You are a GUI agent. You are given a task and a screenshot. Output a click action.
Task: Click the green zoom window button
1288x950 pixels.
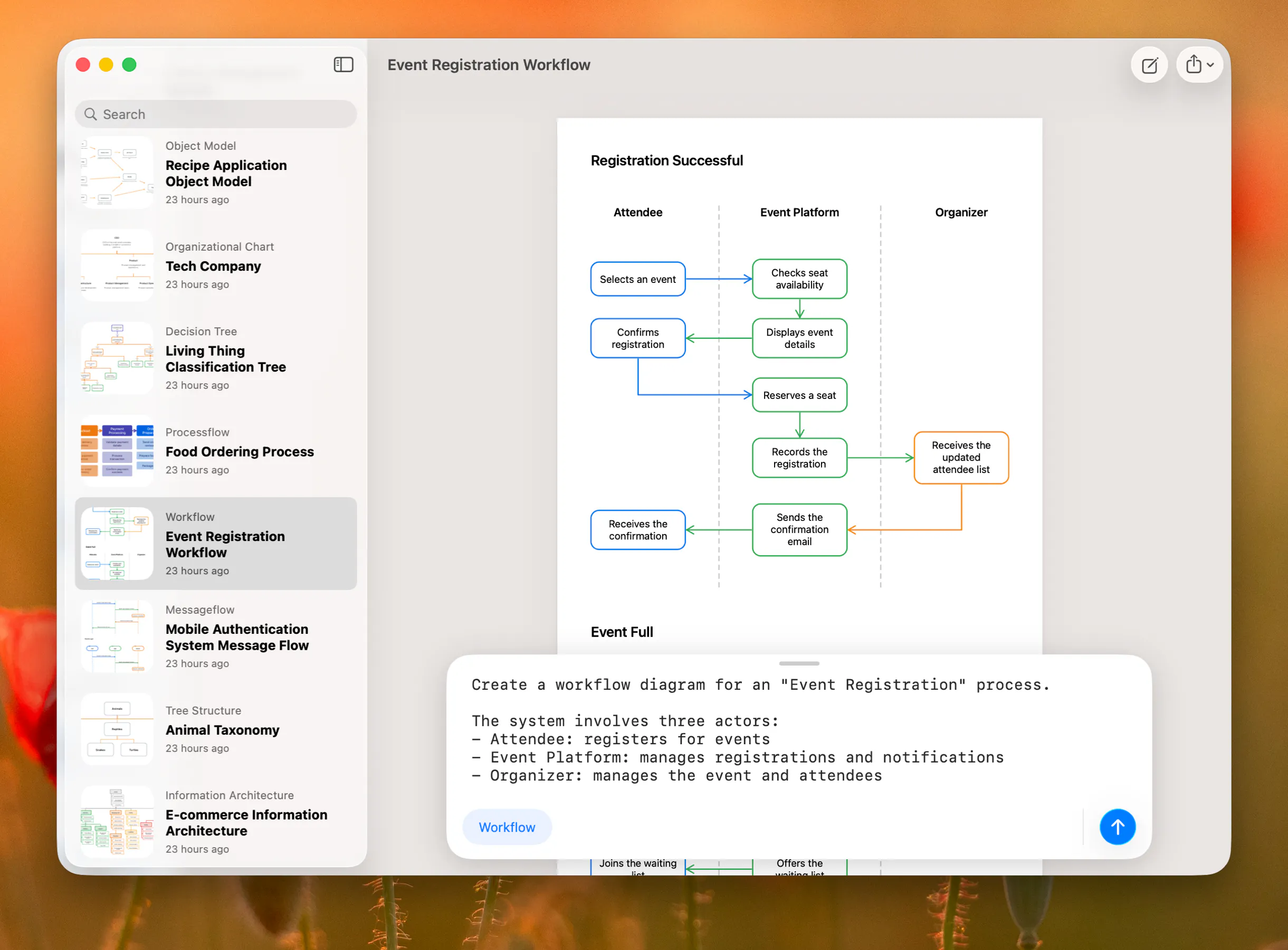coord(129,64)
